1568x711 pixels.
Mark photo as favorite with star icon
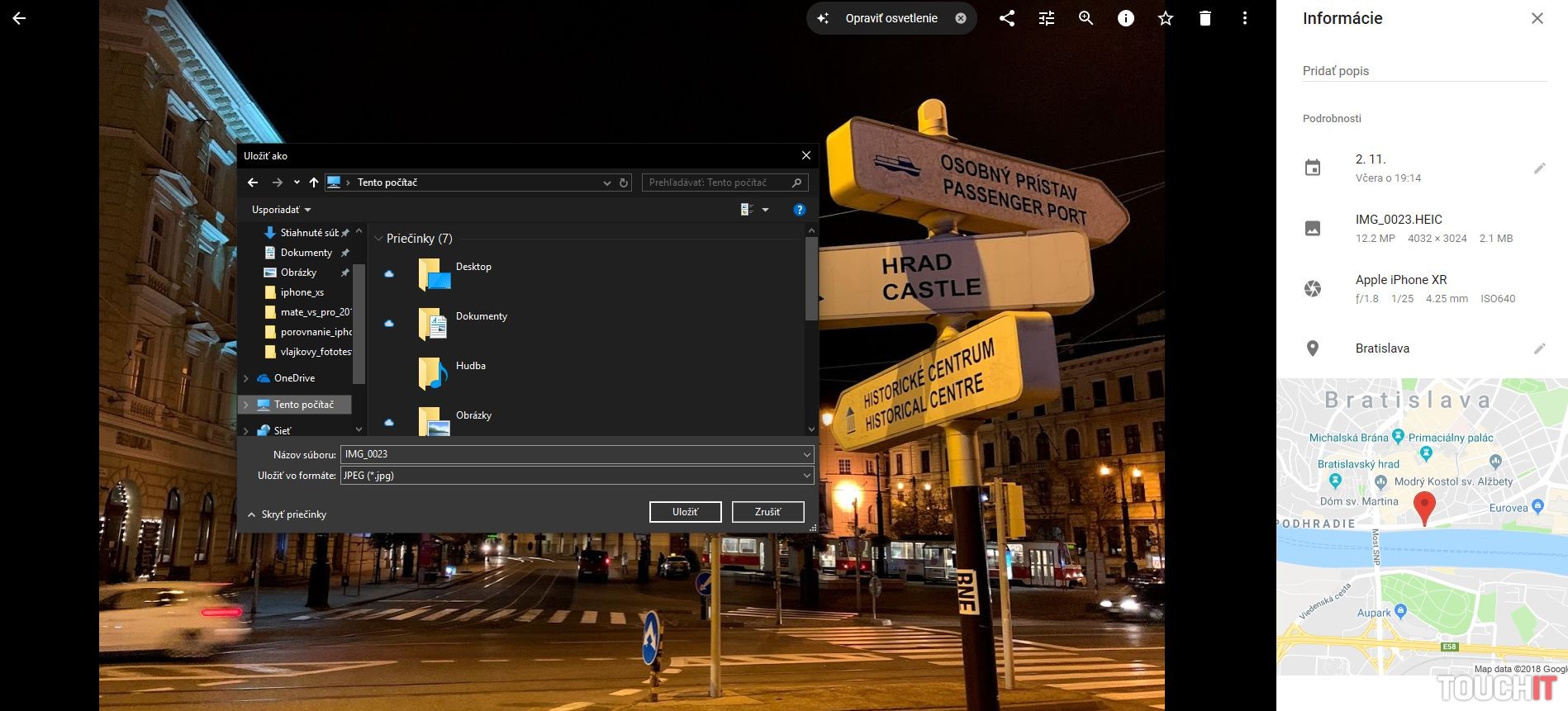1165,18
